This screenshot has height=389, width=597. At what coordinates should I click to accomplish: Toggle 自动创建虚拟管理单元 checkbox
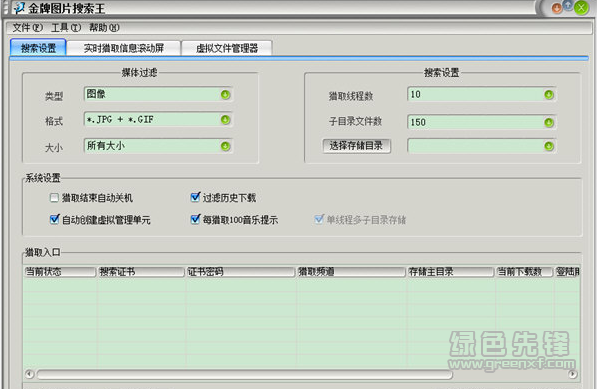[54, 219]
